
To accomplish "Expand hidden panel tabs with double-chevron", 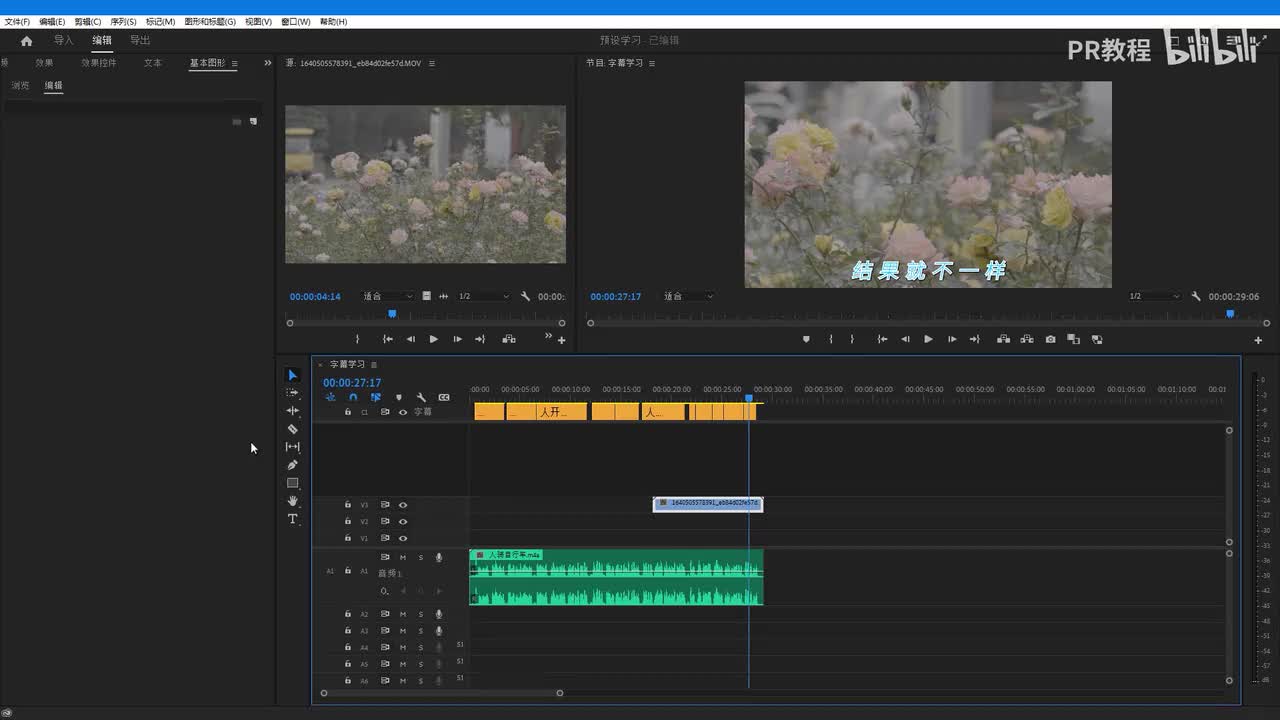I will click(x=267, y=63).
